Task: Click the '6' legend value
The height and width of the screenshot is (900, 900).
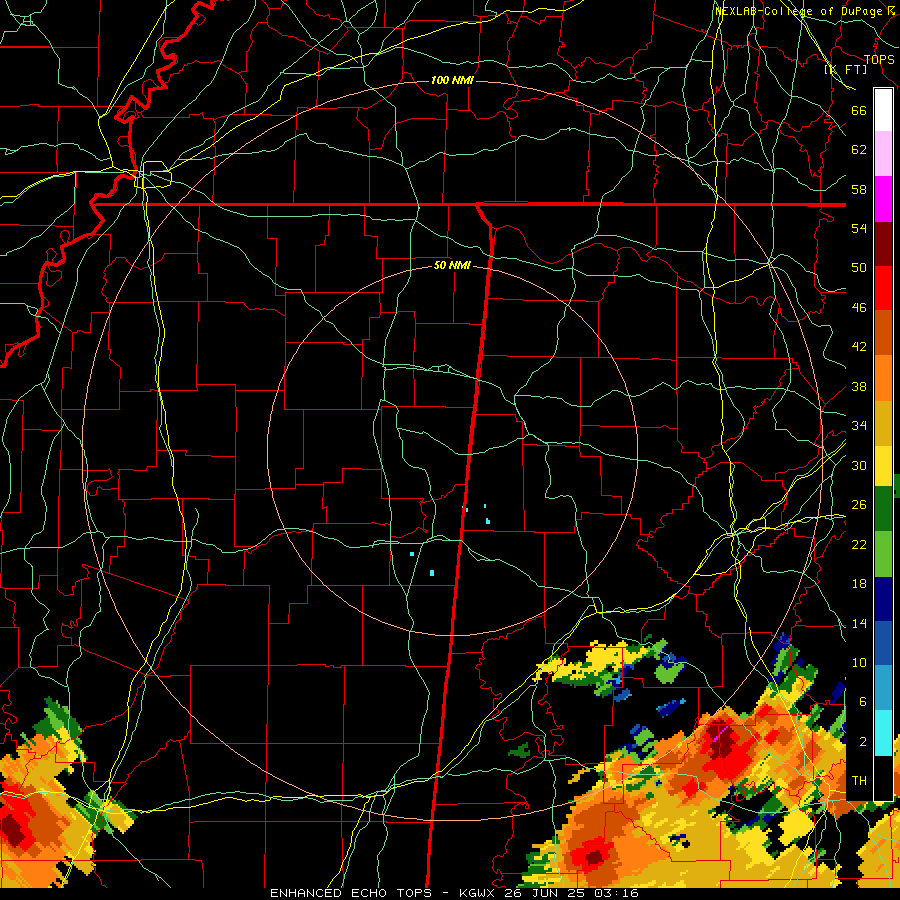Action: pos(862,702)
